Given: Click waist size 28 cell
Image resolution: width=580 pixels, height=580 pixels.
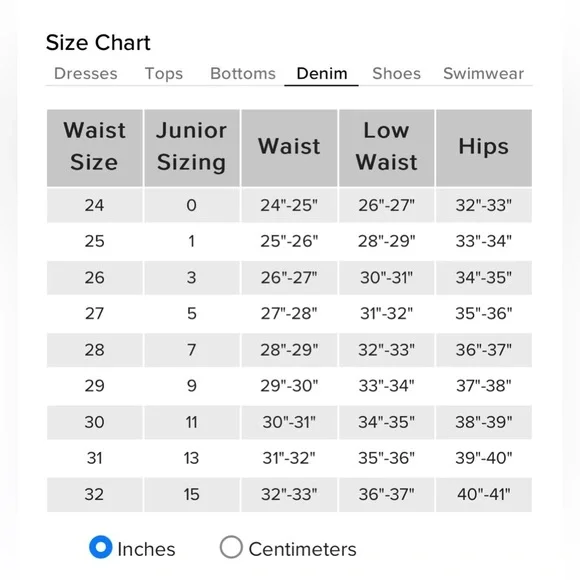Looking at the screenshot, I should [x=95, y=350].
